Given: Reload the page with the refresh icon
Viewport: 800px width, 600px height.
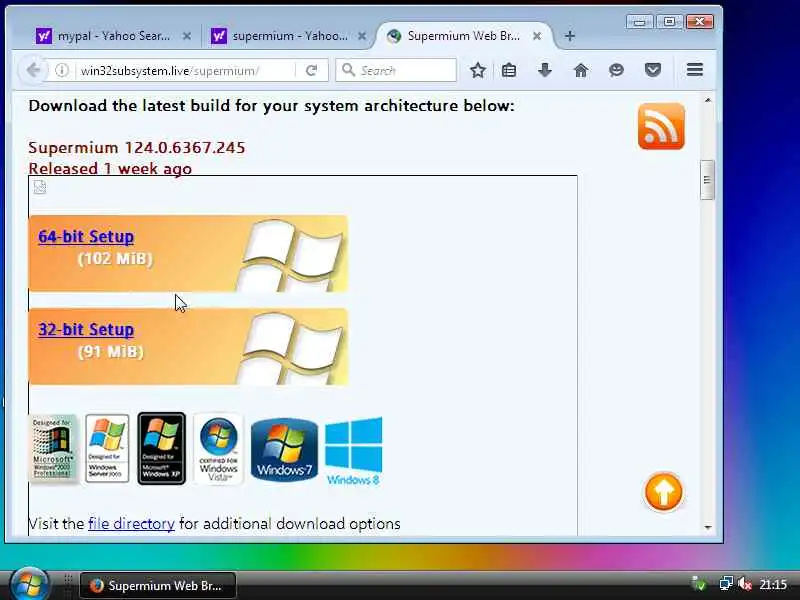Looking at the screenshot, I should pyautogui.click(x=311, y=70).
